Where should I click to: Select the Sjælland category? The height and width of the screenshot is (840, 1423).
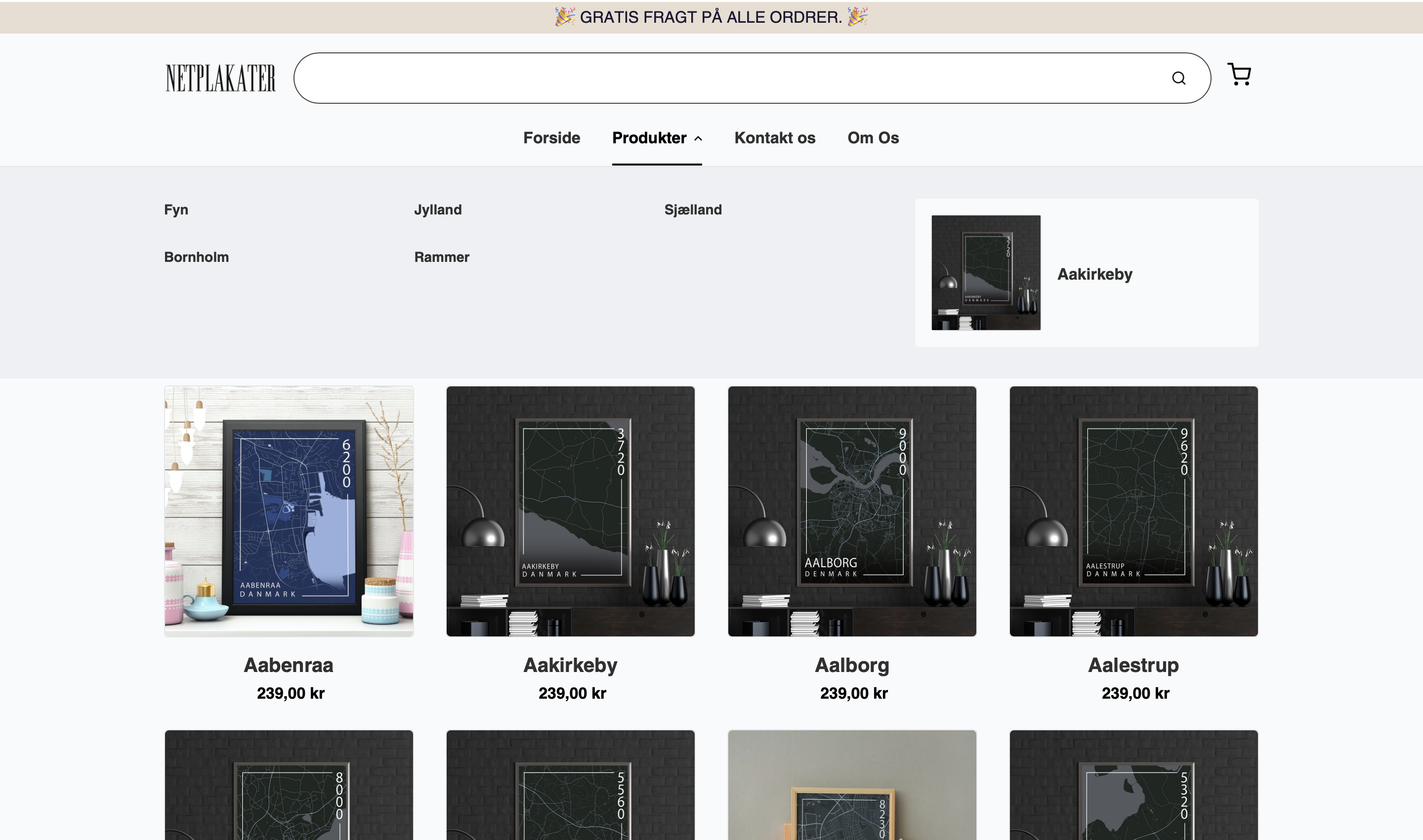tap(693, 210)
